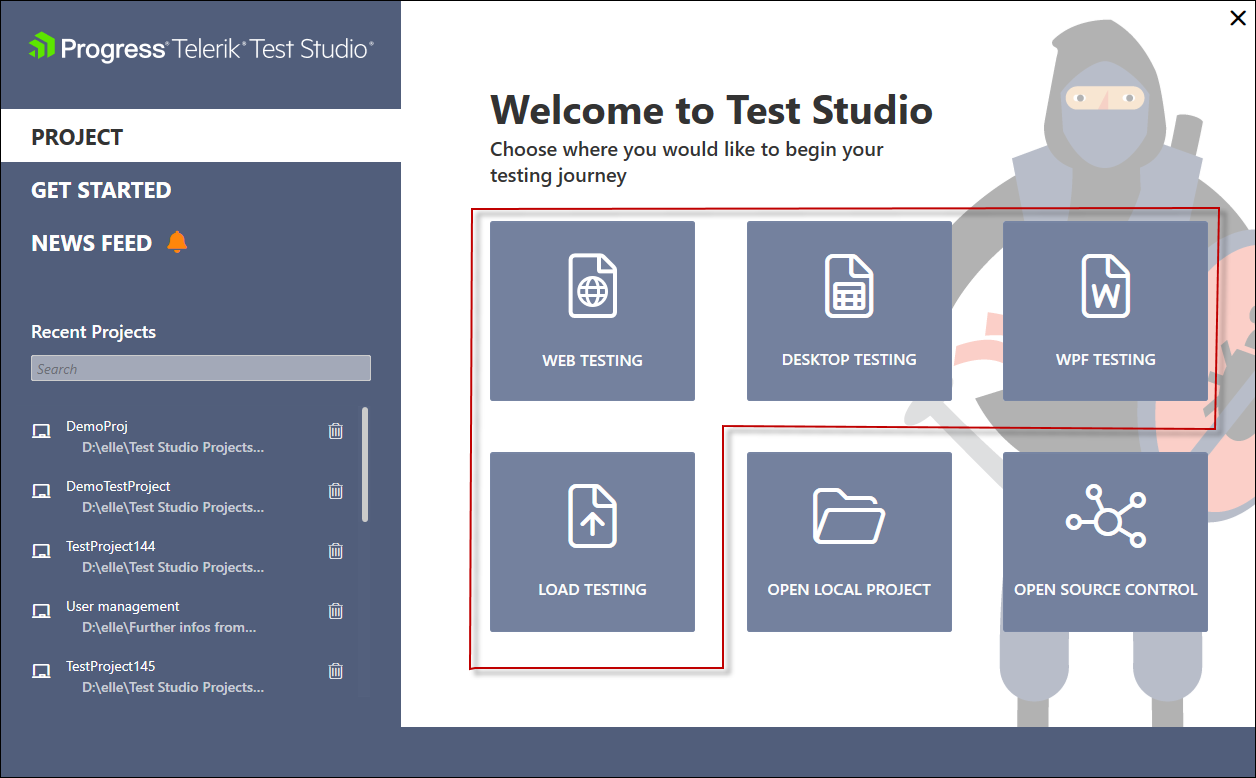The width and height of the screenshot is (1256, 778).
Task: Click the computer icon beside DemoTestProject
Action: (41, 491)
